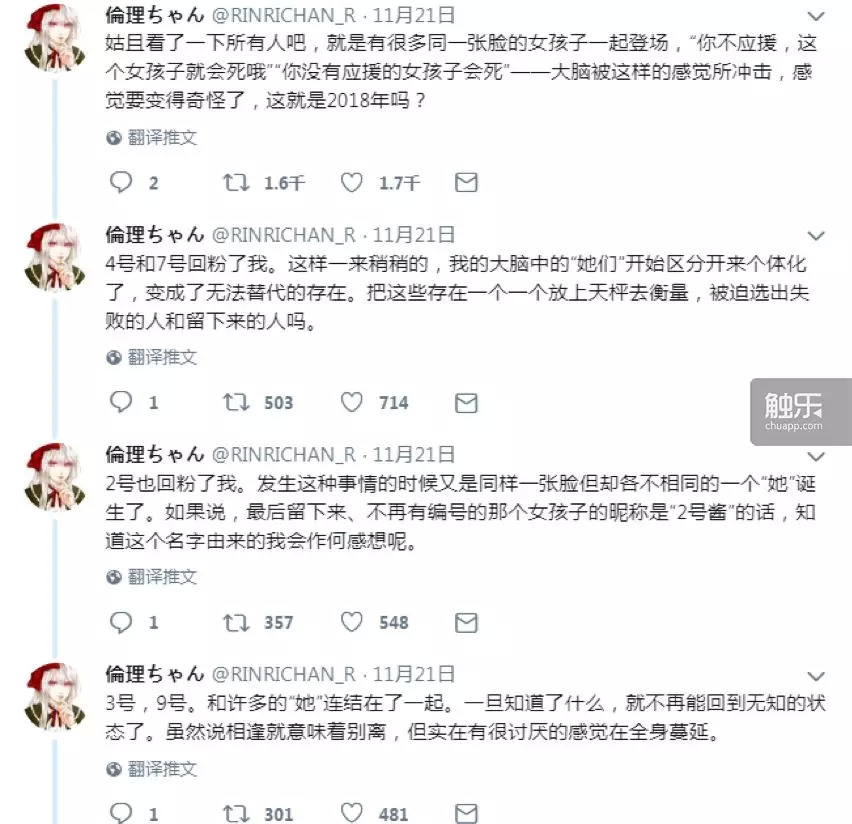Open the 11月21日 timestamp on last tweet
Viewport: 852px width, 824px height.
pos(414,674)
